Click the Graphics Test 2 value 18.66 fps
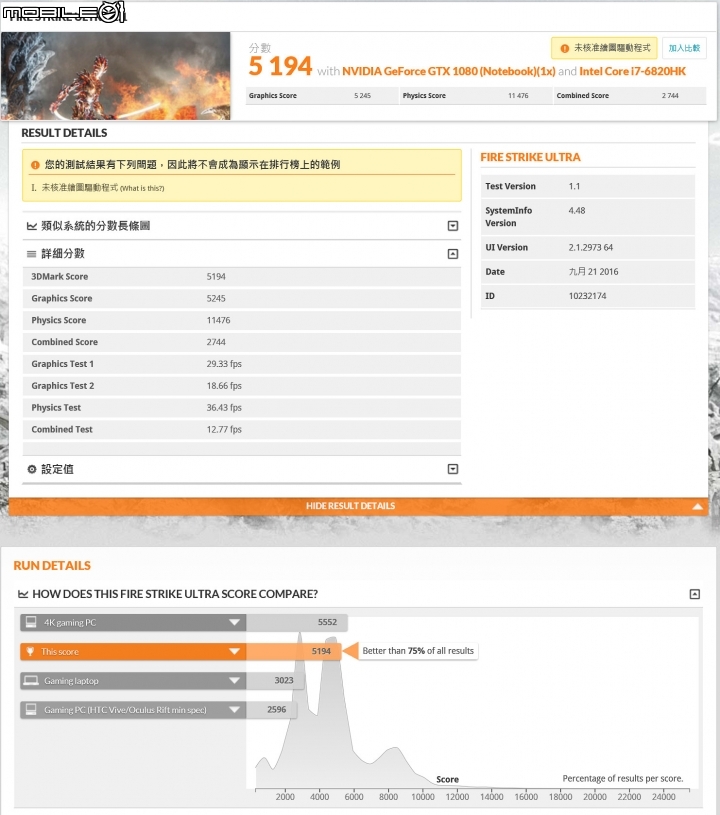This screenshot has height=815, width=720. coord(224,386)
